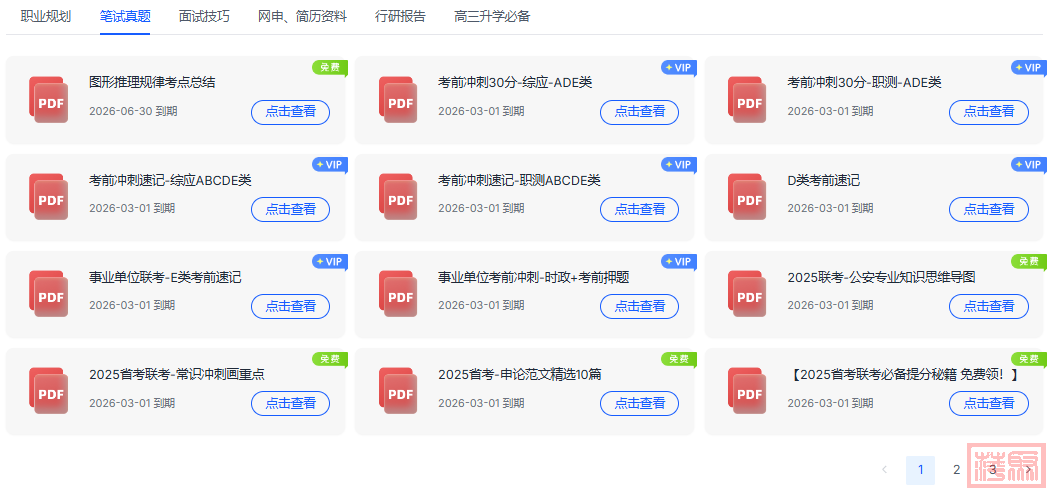Screen dimensions: 1052x493
Task: Click PDF icon for D类考前速记
Action: pyautogui.click(x=746, y=199)
